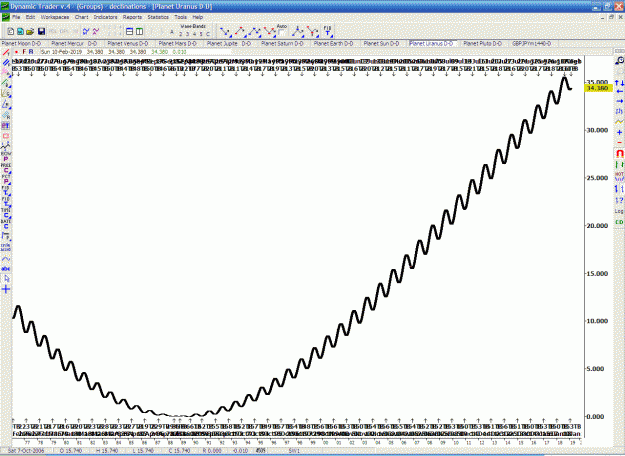
Task: Toggle the Log scale button
Action: point(619,211)
